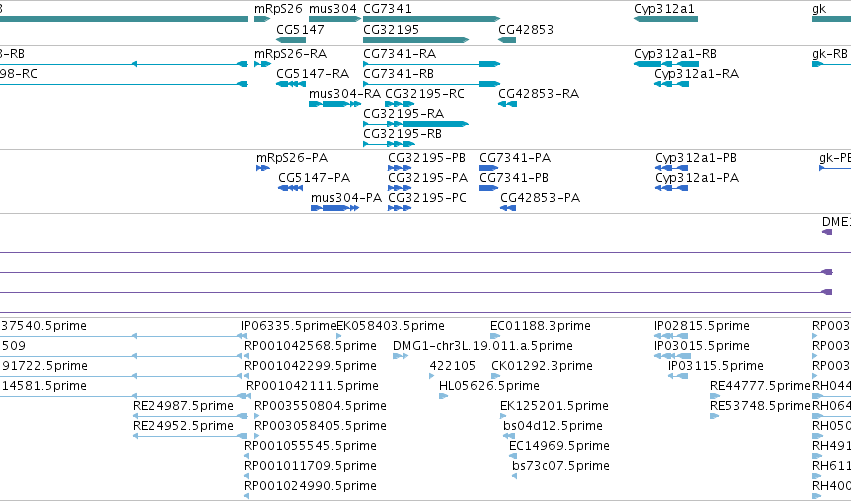Select transcript mRpS26-RA
Image resolution: width=851 pixels, height=501 pixels.
pos(290,54)
